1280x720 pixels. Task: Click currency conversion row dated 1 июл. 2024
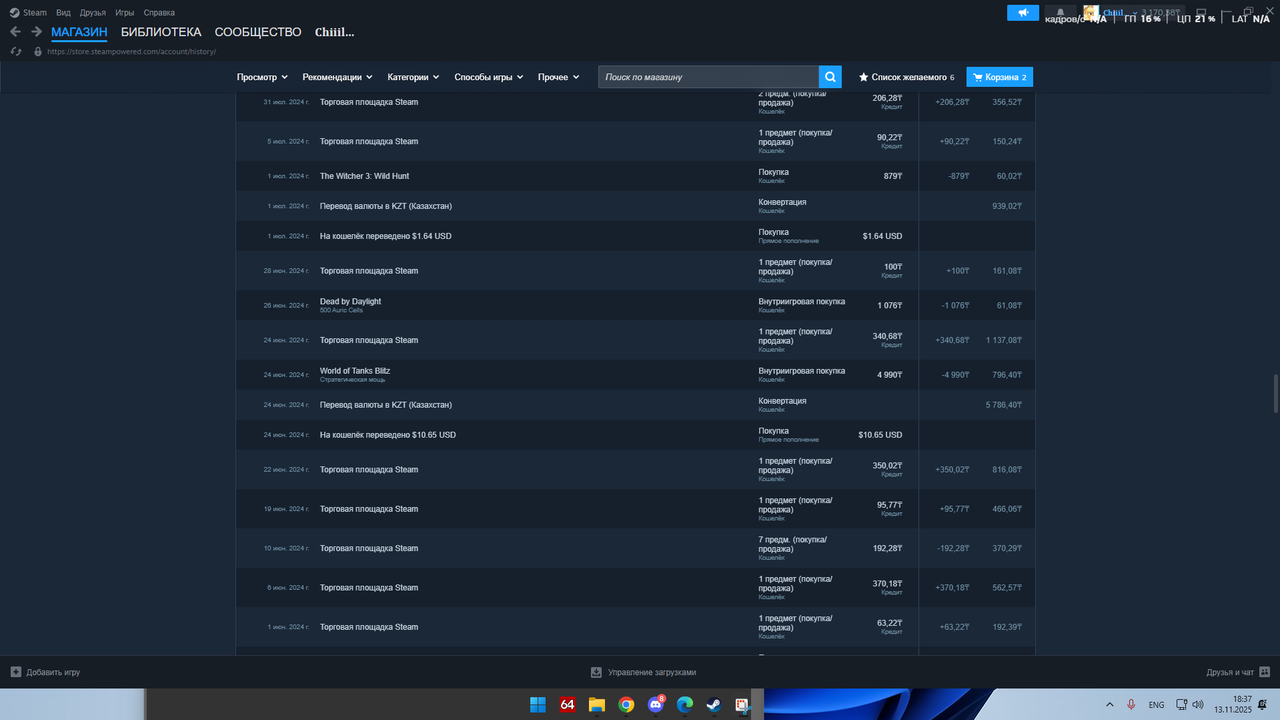coord(635,206)
